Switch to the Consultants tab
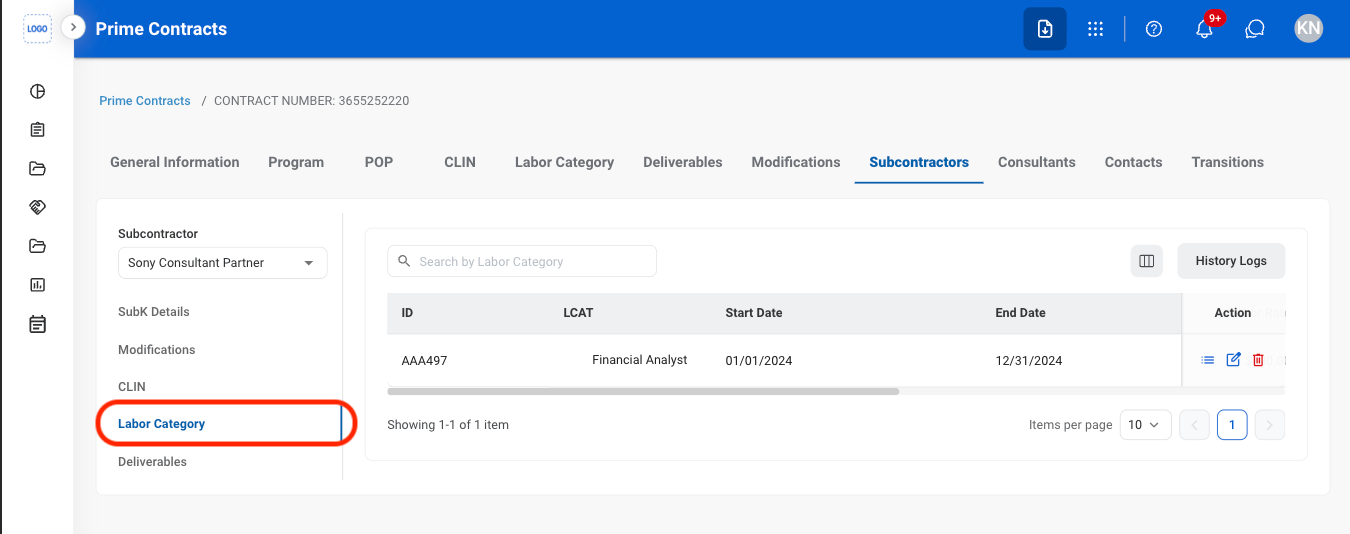The height and width of the screenshot is (534, 1350). click(1037, 162)
